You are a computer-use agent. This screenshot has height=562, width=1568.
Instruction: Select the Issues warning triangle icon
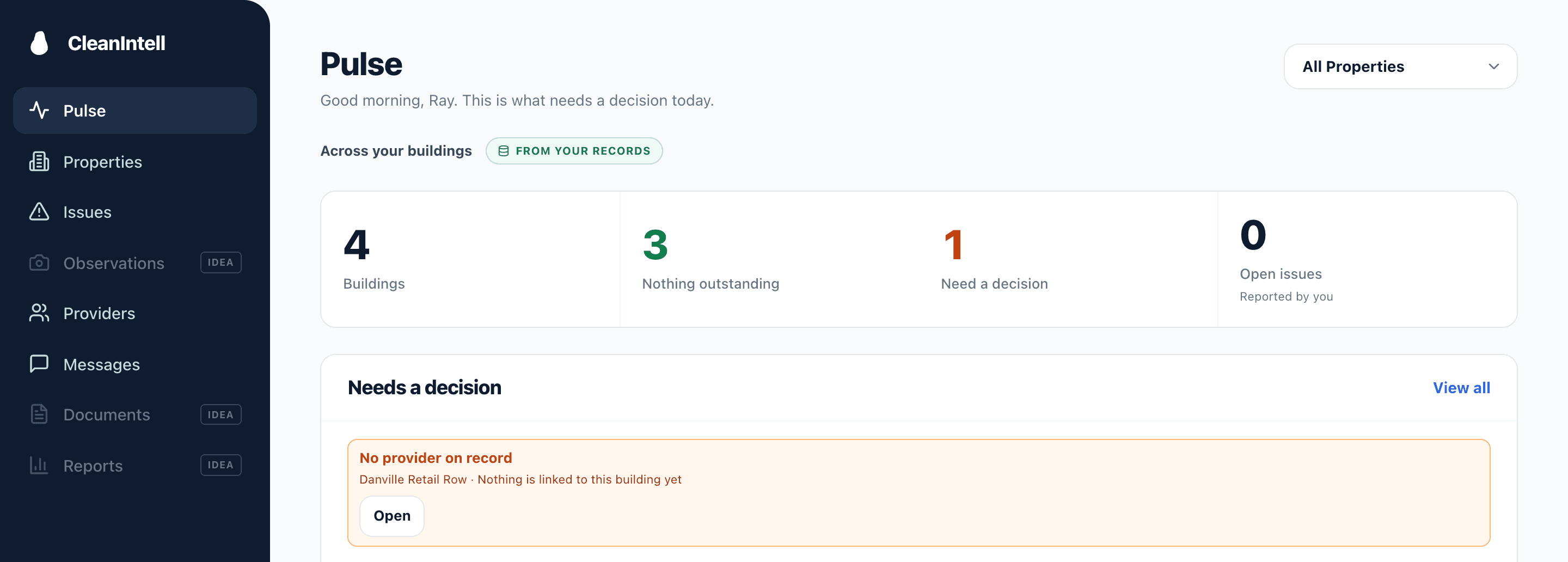tap(39, 211)
